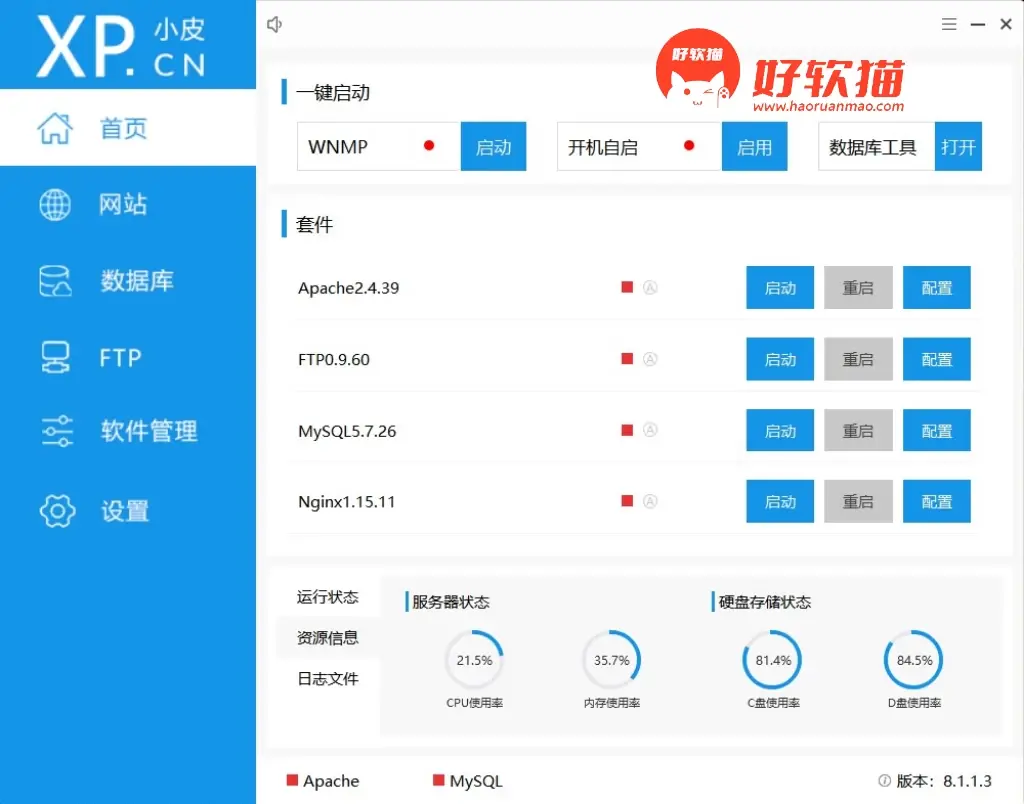Click the Nginx1.15.11 label

(346, 502)
